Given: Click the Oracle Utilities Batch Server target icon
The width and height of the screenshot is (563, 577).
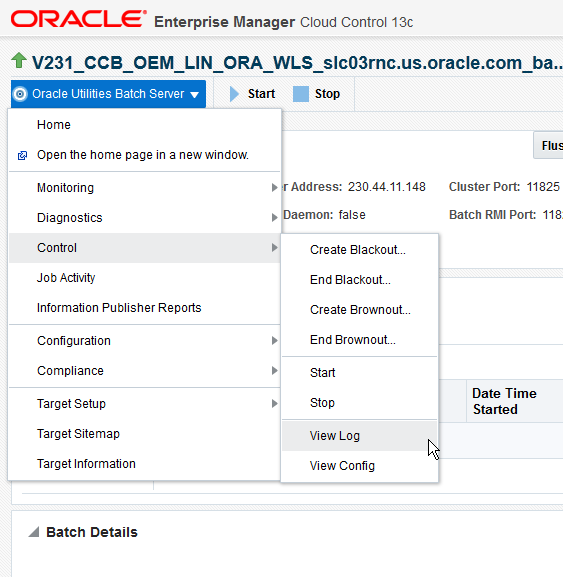Looking at the screenshot, I should coord(20,94).
